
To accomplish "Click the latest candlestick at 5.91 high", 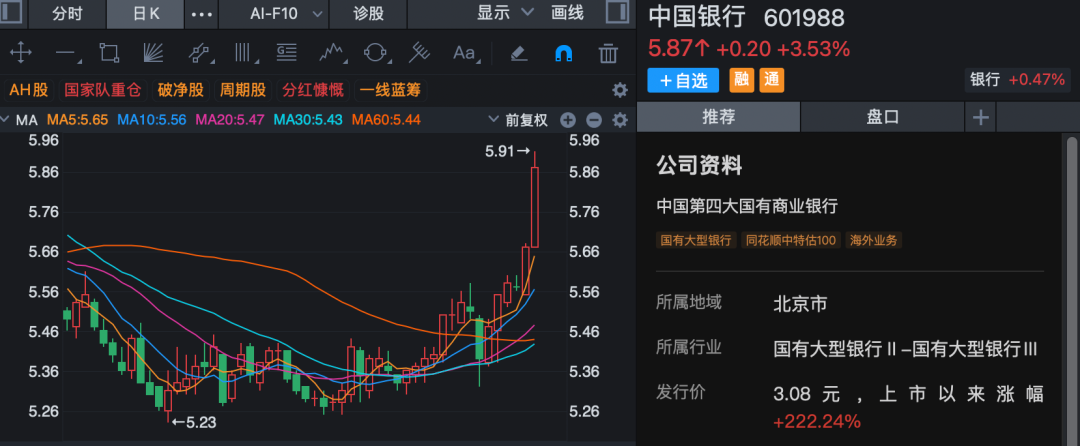I will (x=535, y=205).
